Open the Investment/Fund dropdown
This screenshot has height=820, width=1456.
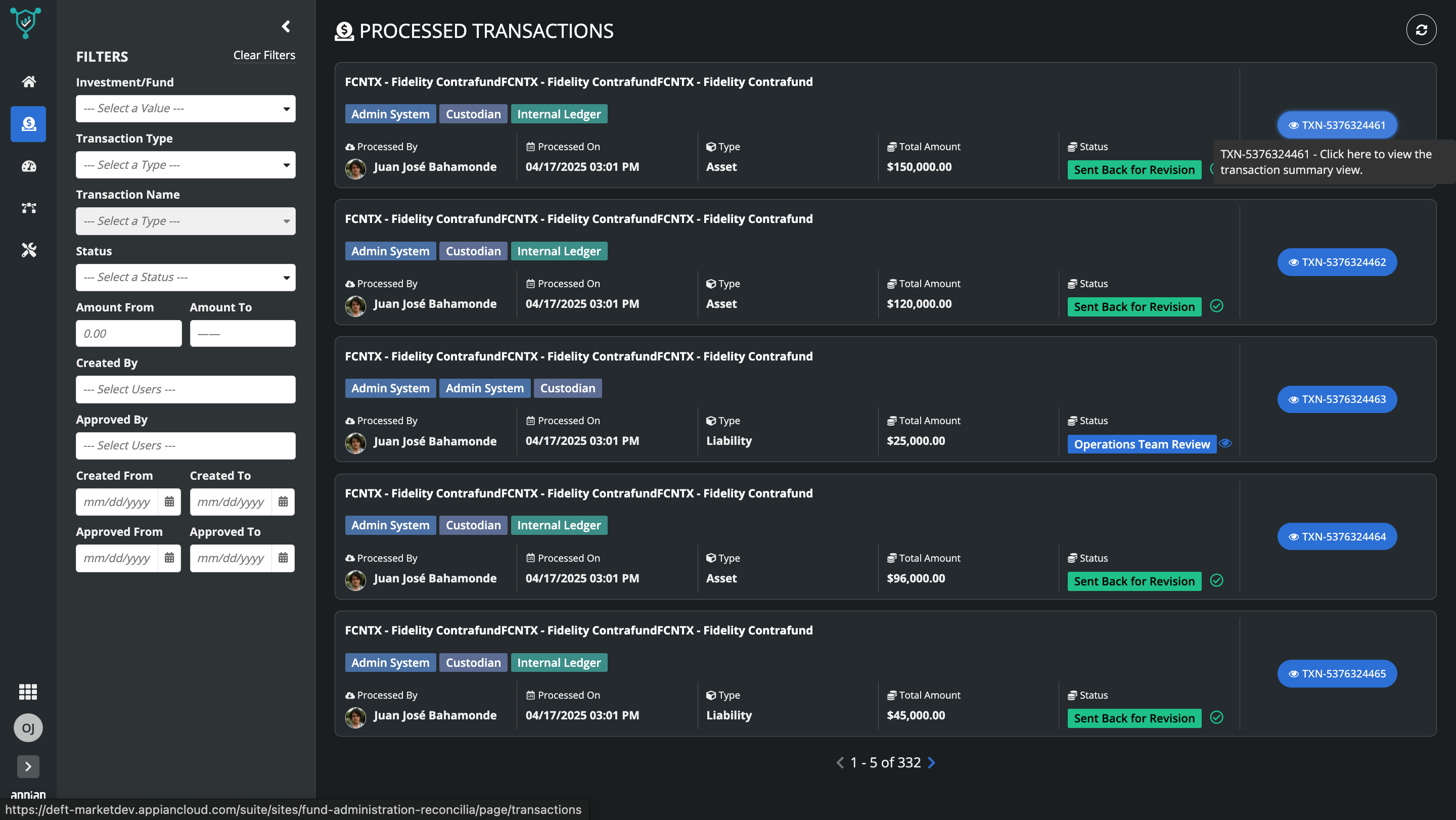(186, 109)
